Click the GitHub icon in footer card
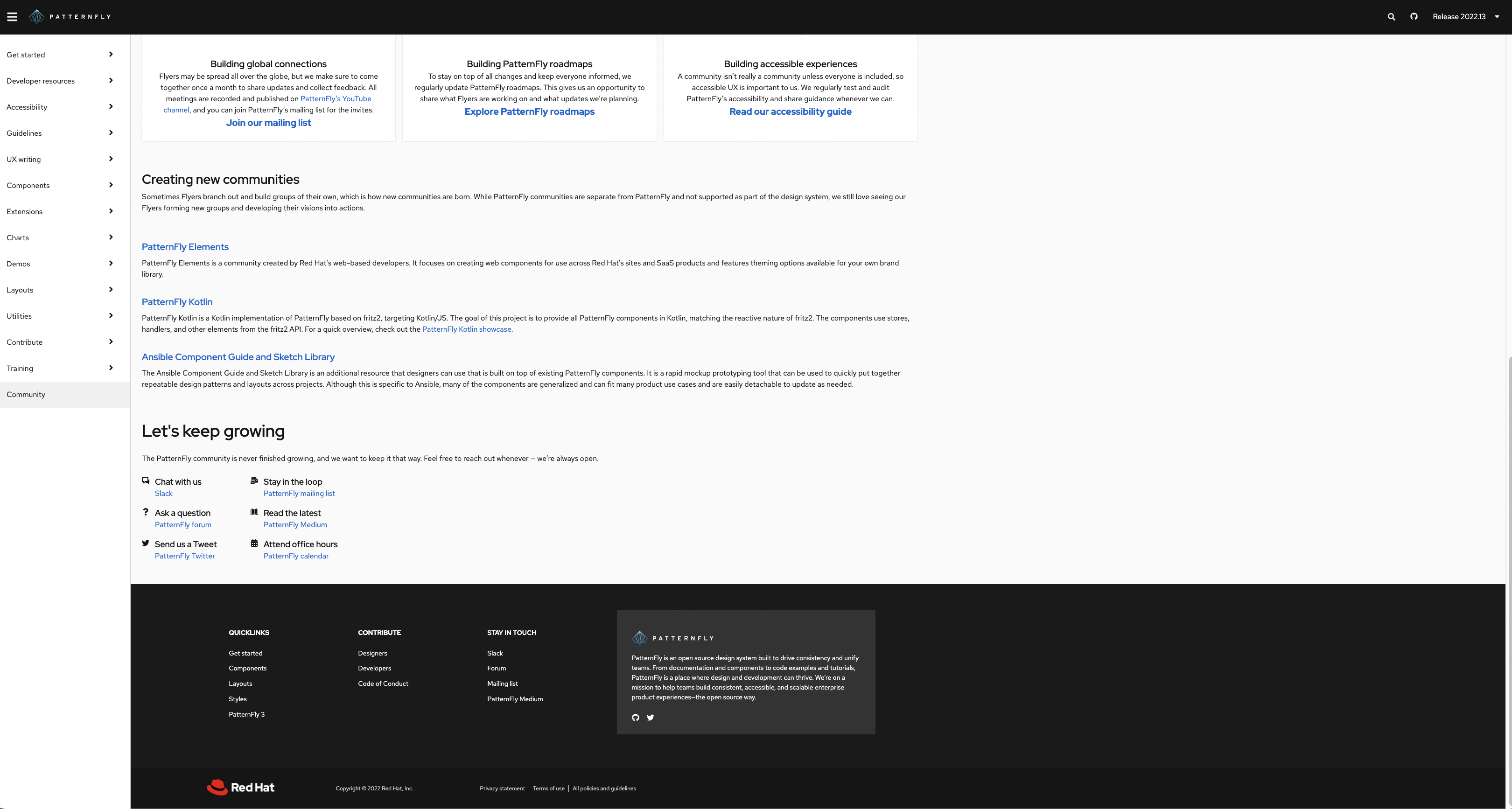 [x=635, y=718]
